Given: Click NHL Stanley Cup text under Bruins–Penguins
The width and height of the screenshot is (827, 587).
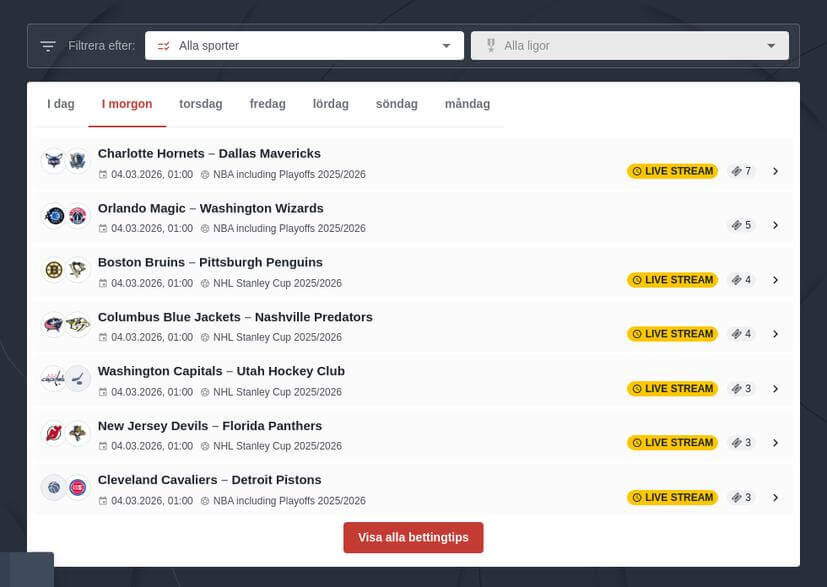Looking at the screenshot, I should pyautogui.click(x=277, y=283).
